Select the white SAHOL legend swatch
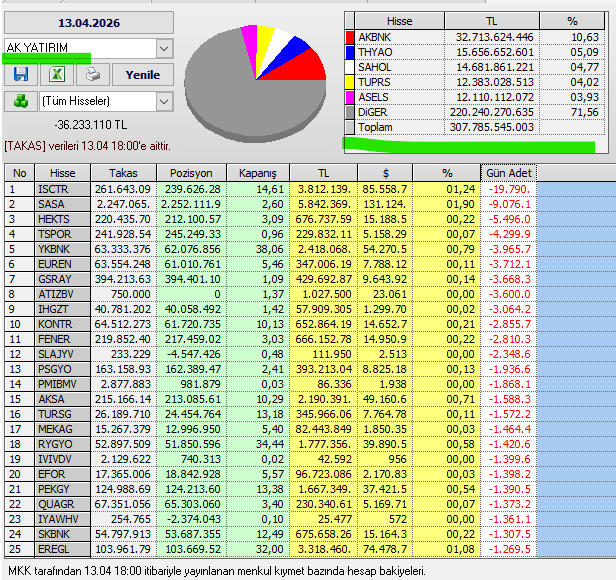The width and height of the screenshot is (616, 580). coord(350,67)
